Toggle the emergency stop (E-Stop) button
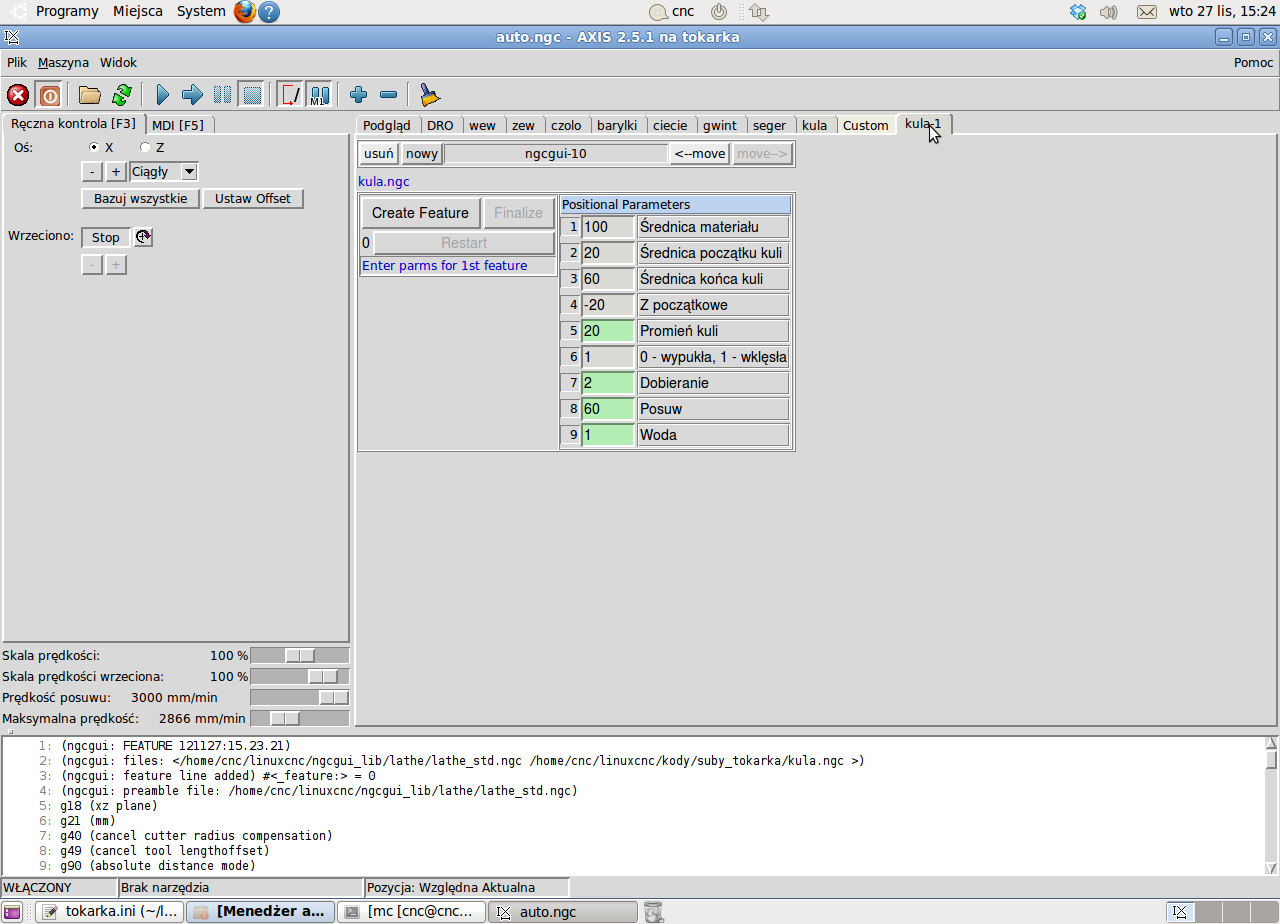 [x=18, y=95]
